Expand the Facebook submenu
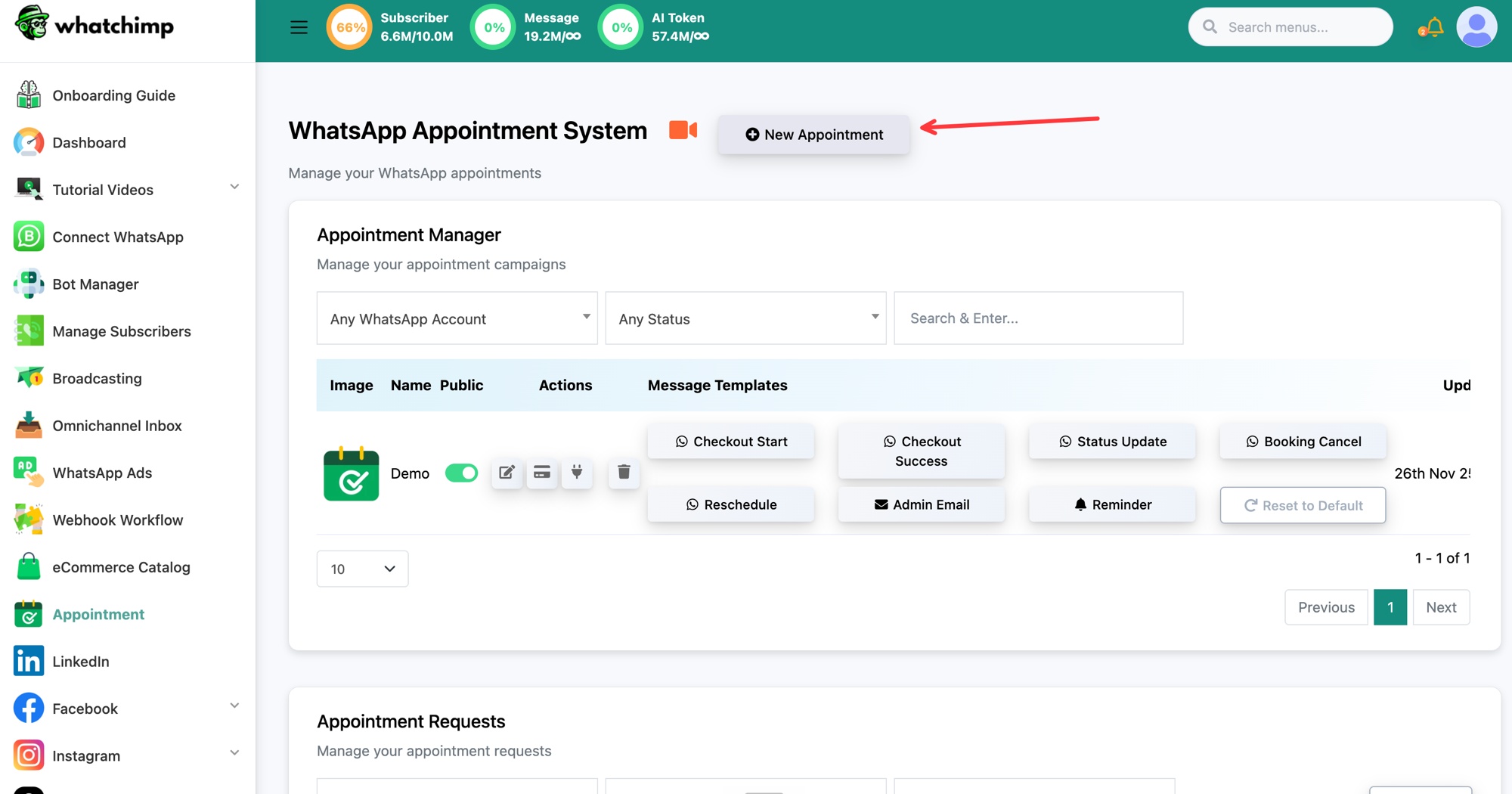 [234, 706]
